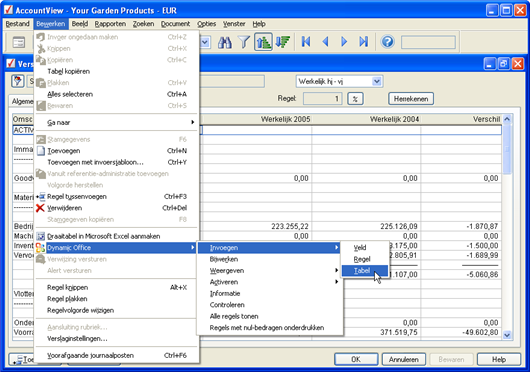Choose Voorafgaande journaalposten menu entry
The height and width of the screenshot is (372, 530).
(x=117, y=355)
